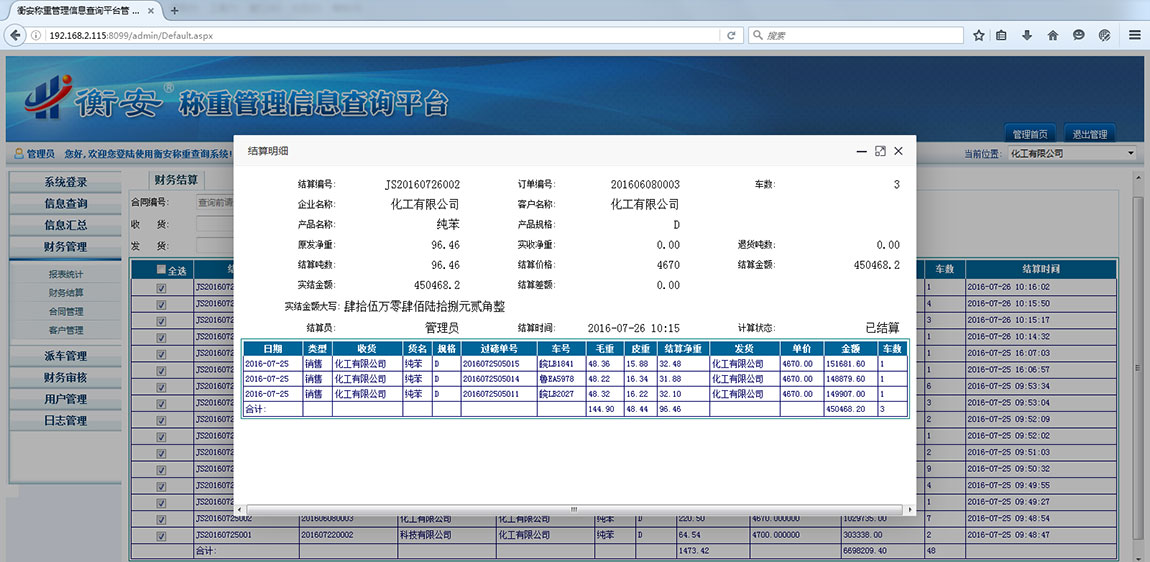Viewport: 1150px width, 562px height.
Task: Reload the page with the refresh icon
Action: [731, 35]
